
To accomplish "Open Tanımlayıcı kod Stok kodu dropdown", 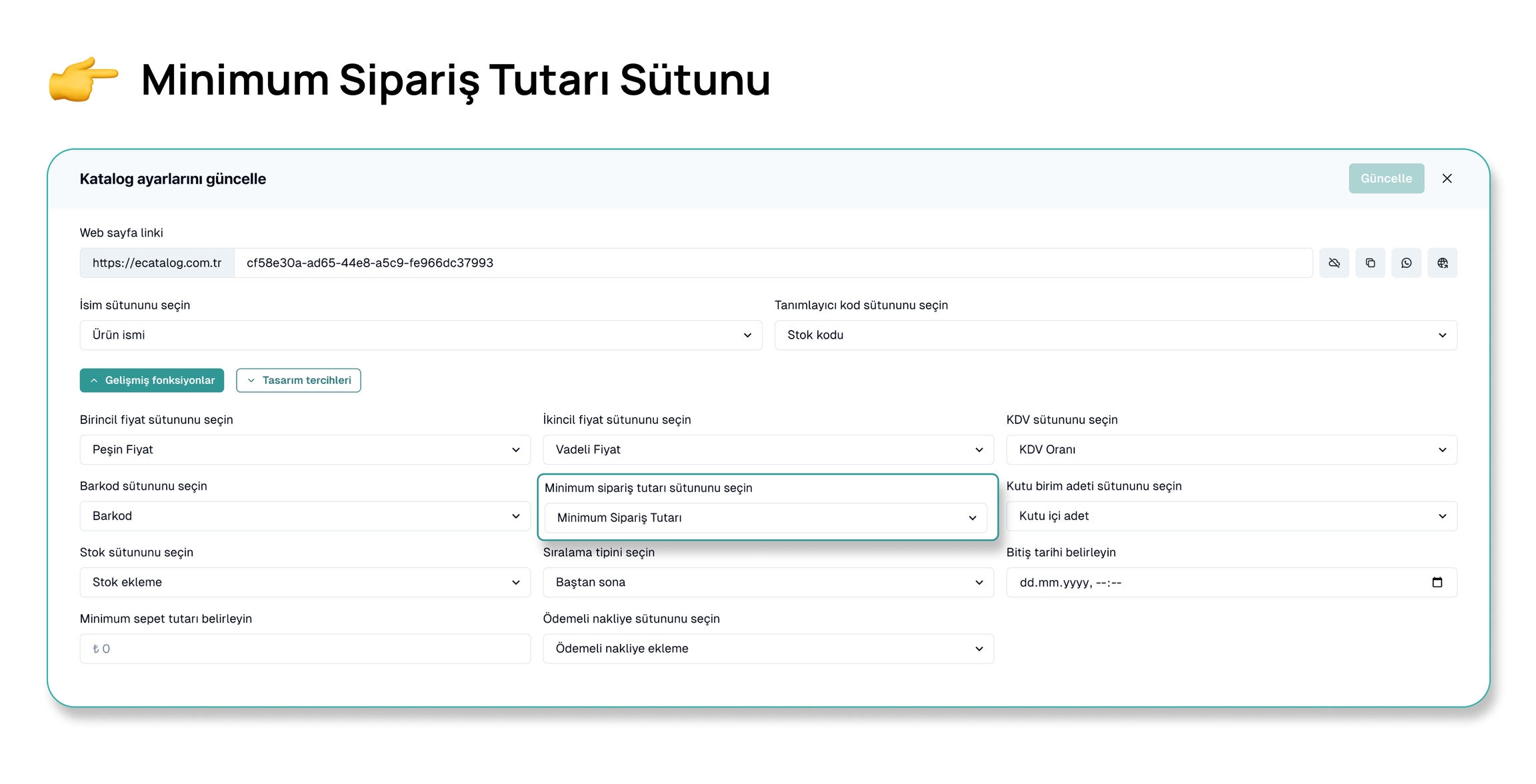I will pyautogui.click(x=1115, y=335).
